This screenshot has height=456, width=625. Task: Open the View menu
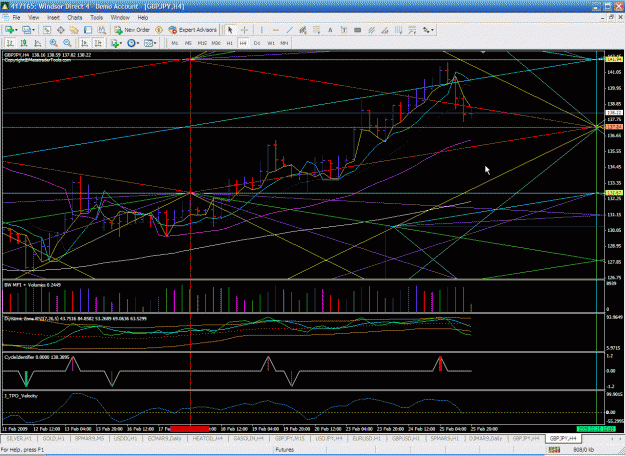(33, 18)
